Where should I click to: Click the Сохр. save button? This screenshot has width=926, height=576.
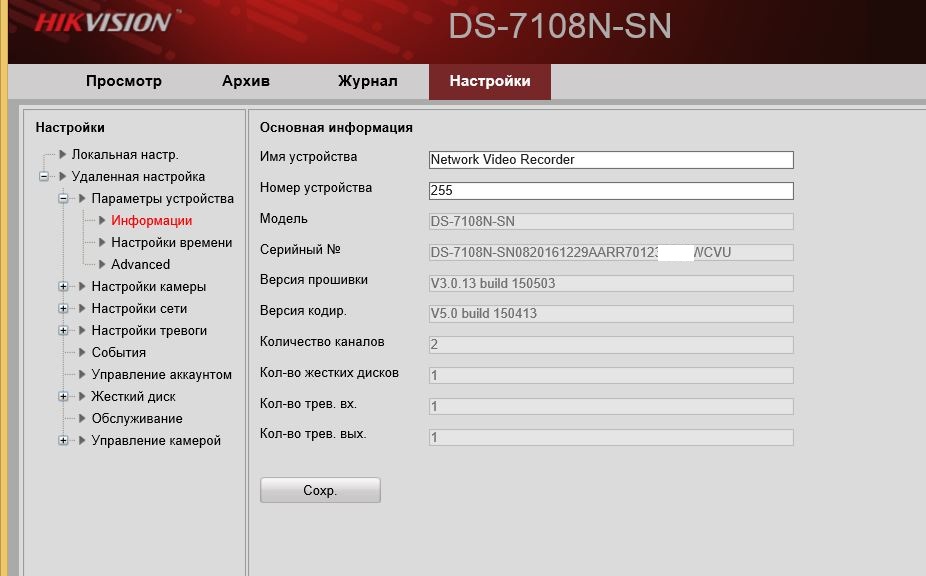click(320, 490)
